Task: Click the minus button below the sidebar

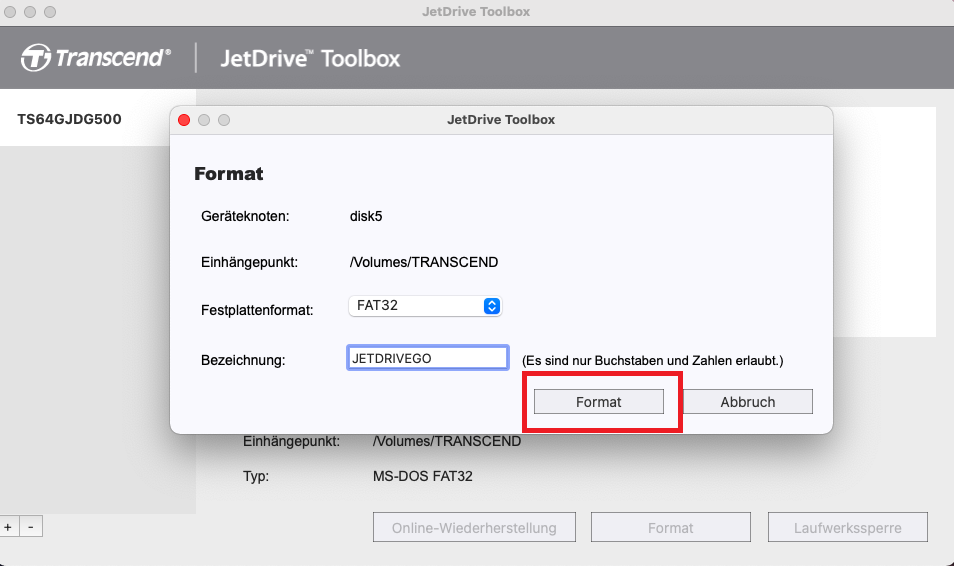Action: 31,526
